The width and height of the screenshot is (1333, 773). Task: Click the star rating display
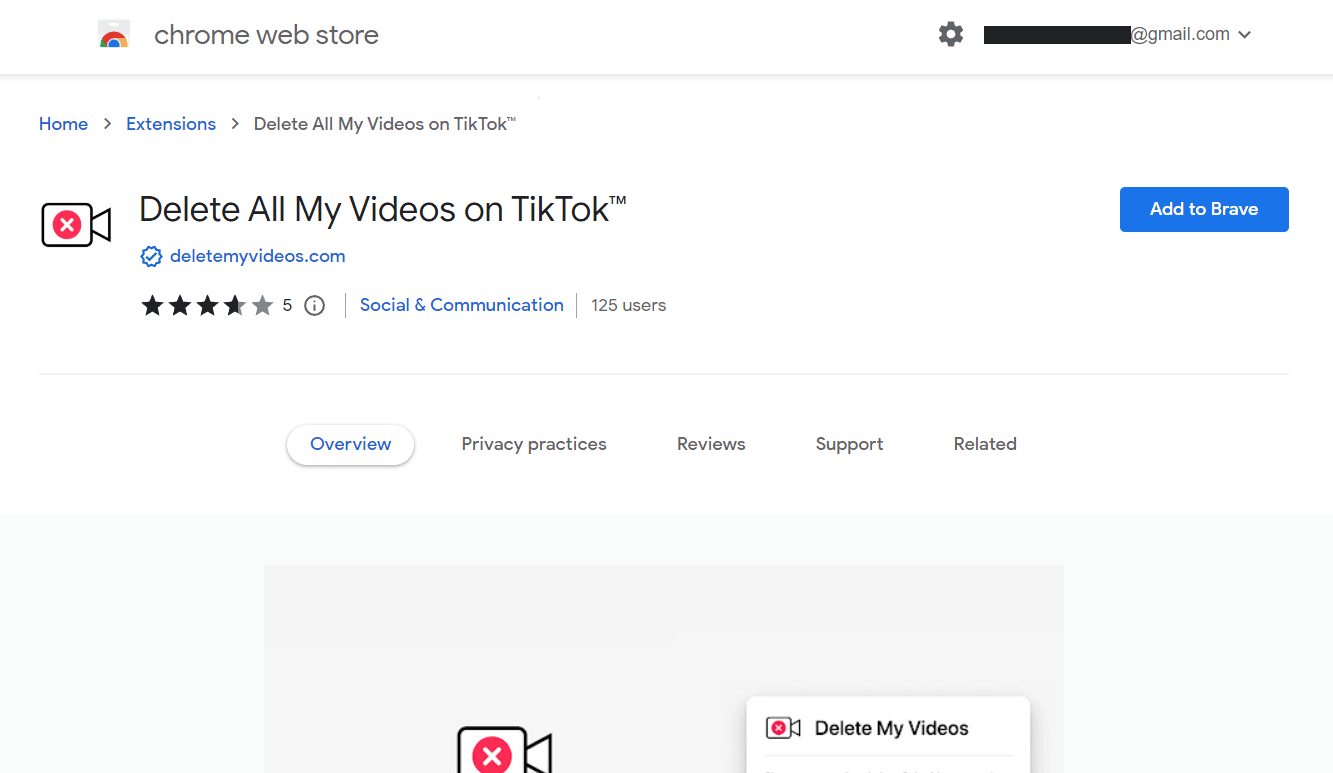pyautogui.click(x=207, y=305)
